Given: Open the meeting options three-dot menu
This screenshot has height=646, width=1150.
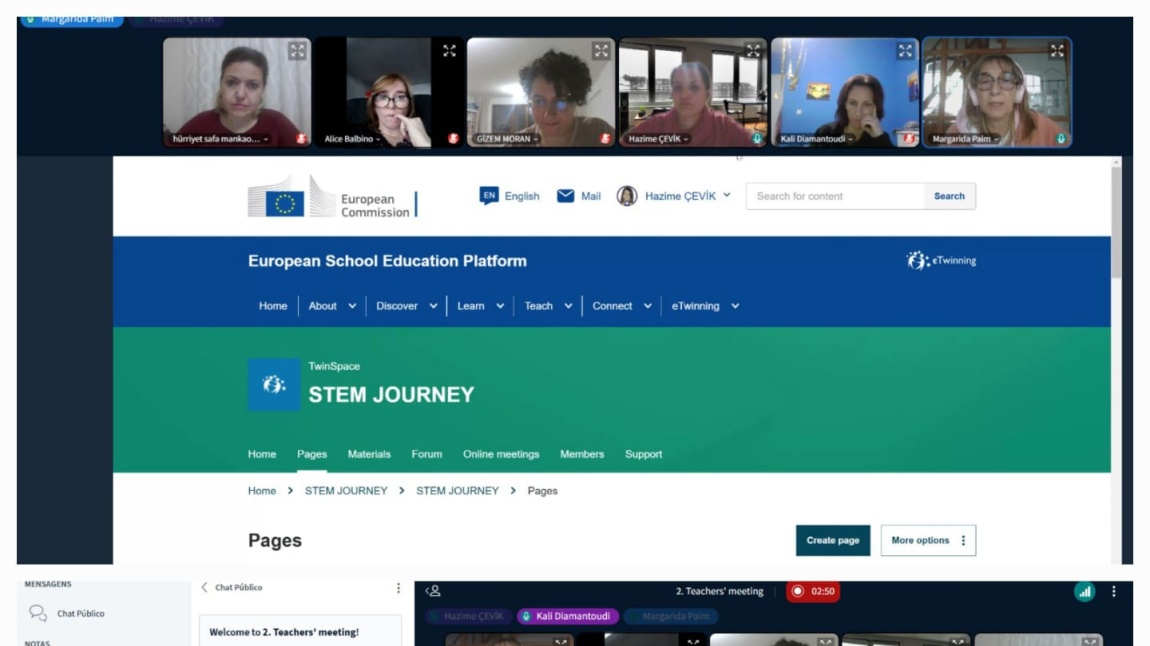Looking at the screenshot, I should (1114, 592).
